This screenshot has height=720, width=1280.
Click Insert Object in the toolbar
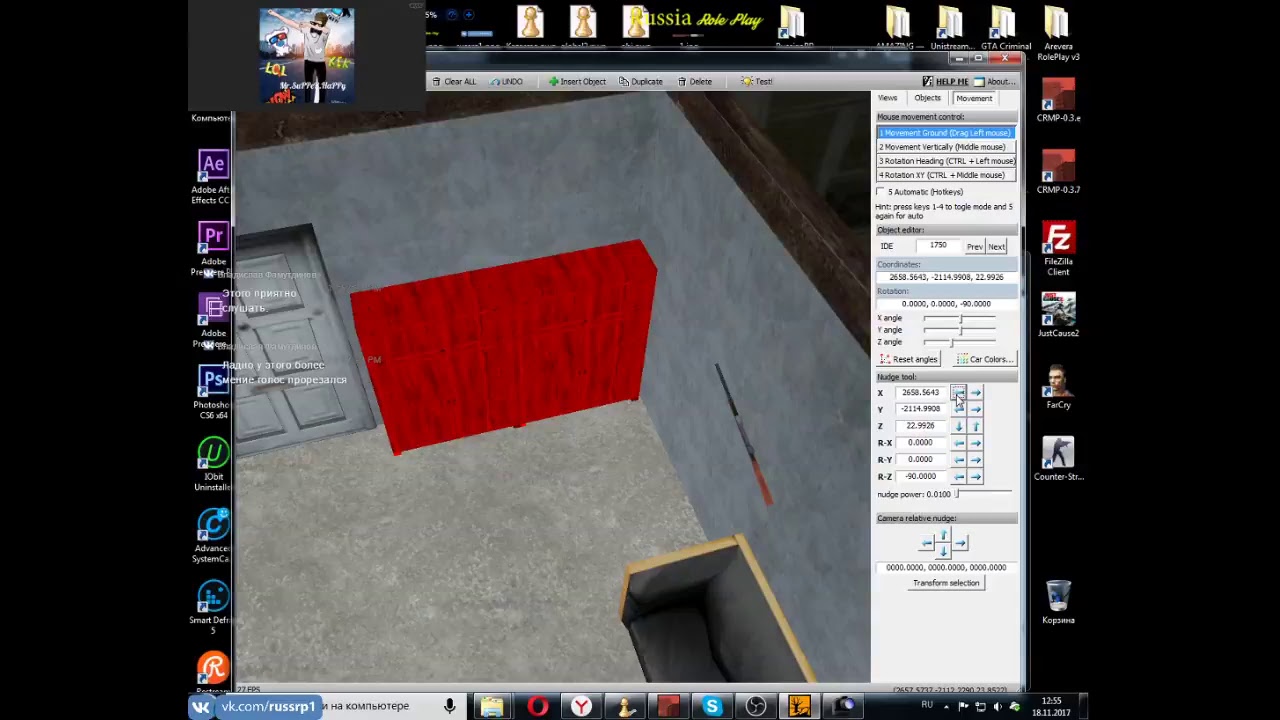click(x=577, y=81)
